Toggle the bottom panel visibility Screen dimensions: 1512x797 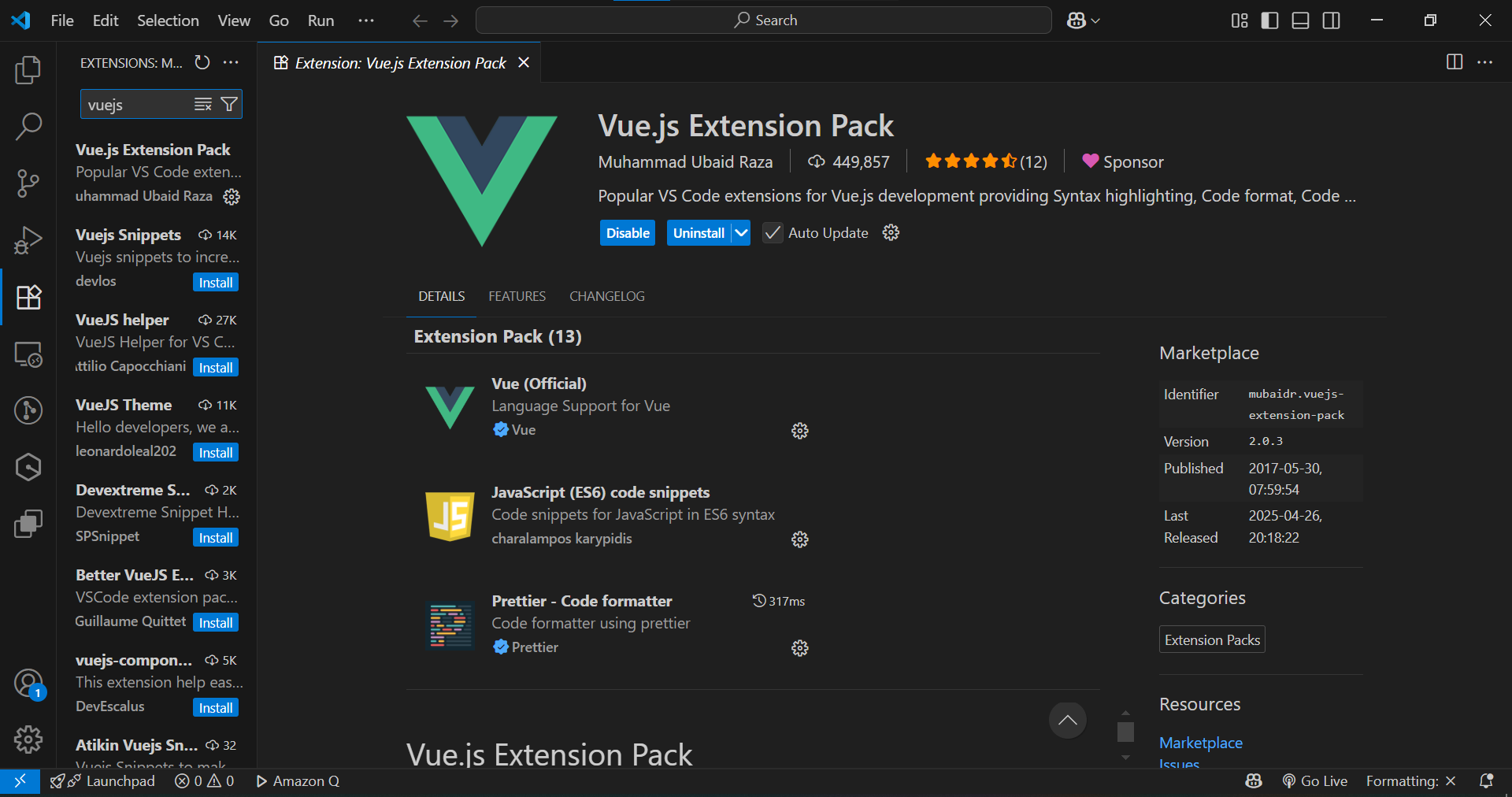1300,20
